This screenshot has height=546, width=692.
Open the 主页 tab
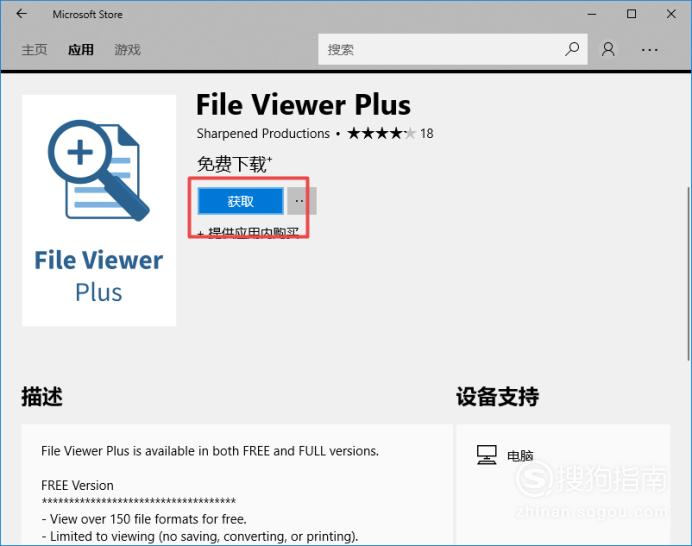34,49
